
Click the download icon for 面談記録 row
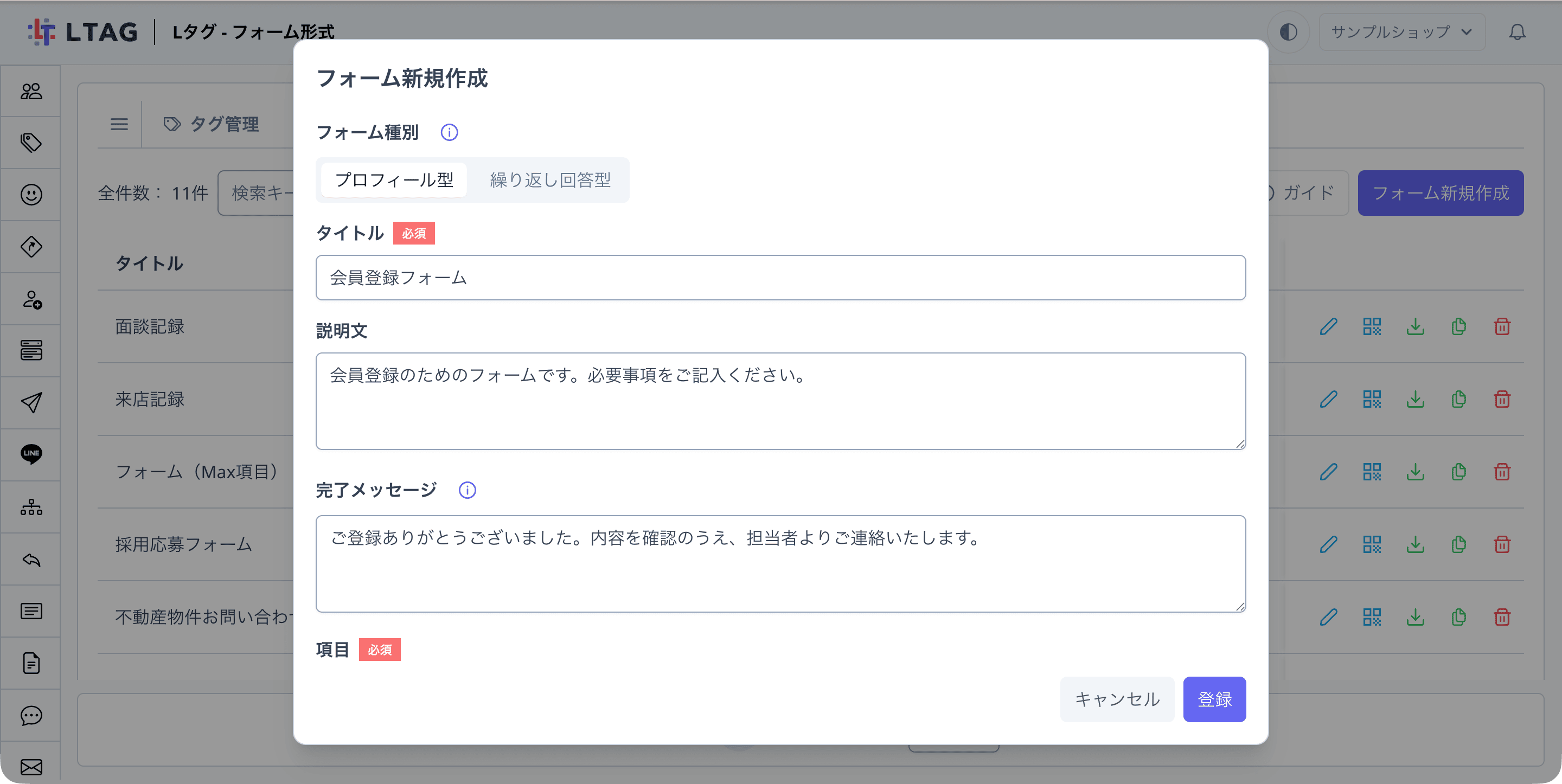click(x=1415, y=327)
